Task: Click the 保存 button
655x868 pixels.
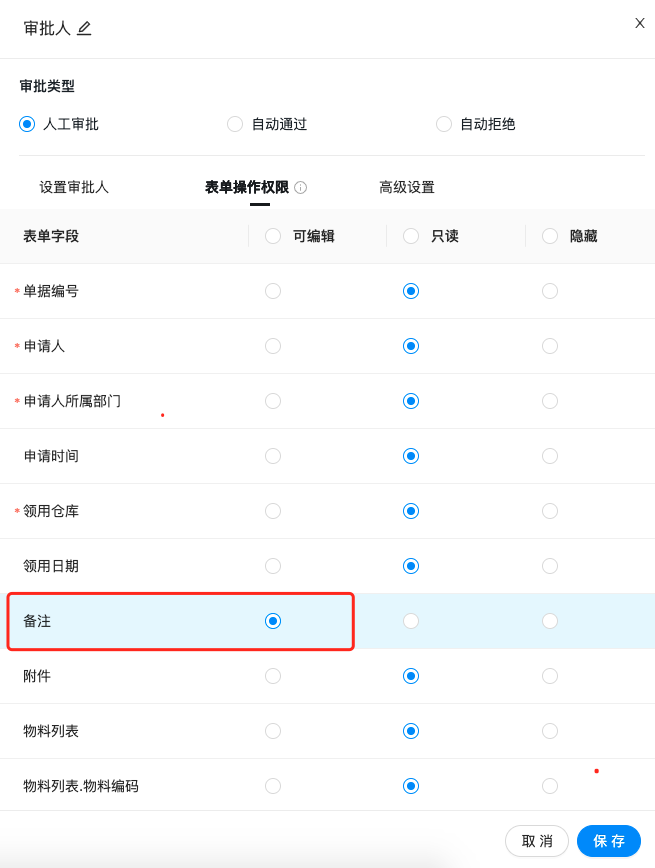Action: (x=609, y=841)
